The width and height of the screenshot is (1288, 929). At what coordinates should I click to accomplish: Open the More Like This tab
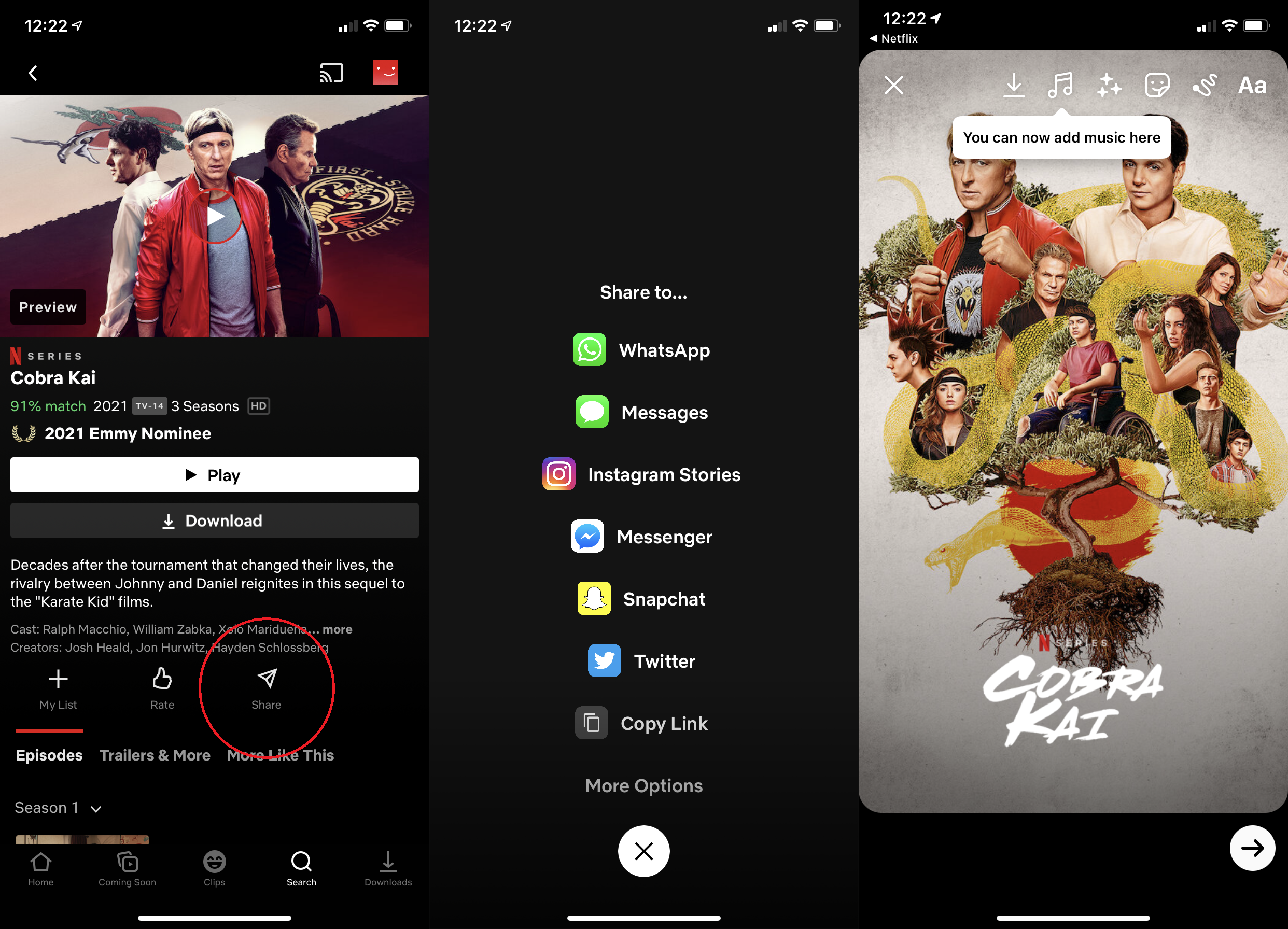[x=281, y=755]
